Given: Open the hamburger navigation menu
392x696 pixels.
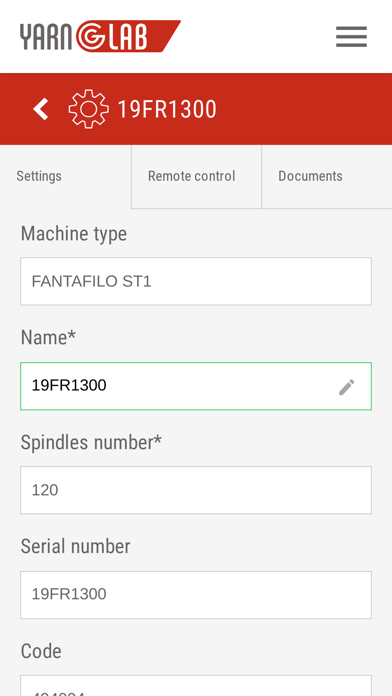Looking at the screenshot, I should [x=351, y=36].
